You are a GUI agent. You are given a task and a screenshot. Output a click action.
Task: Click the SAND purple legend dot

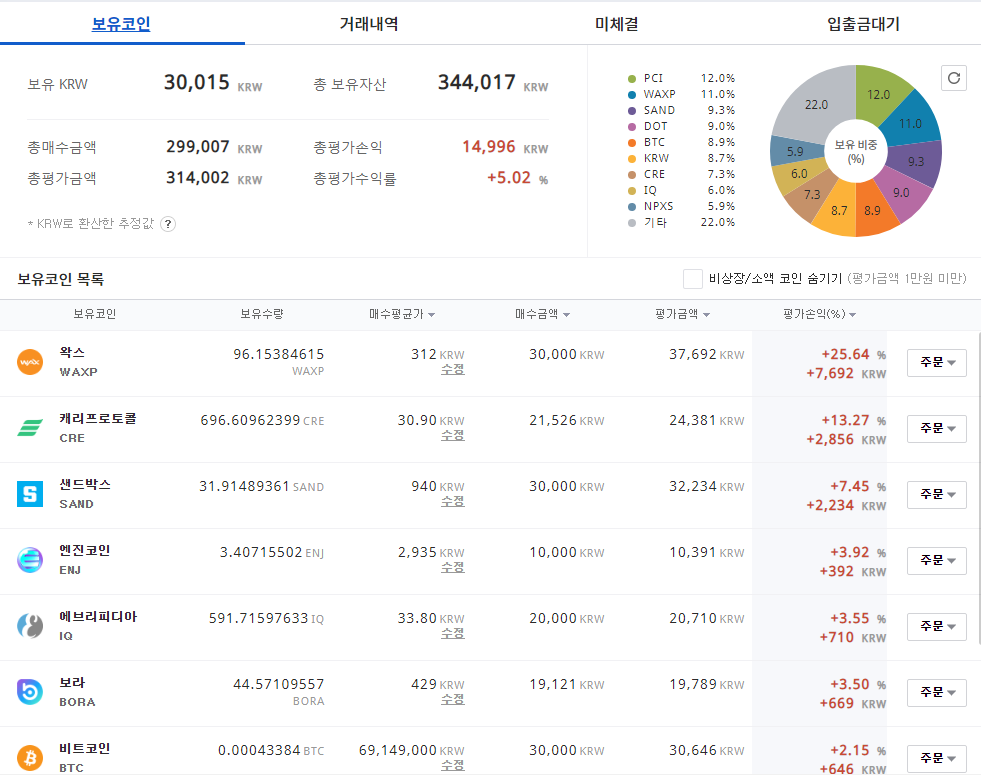(x=632, y=111)
